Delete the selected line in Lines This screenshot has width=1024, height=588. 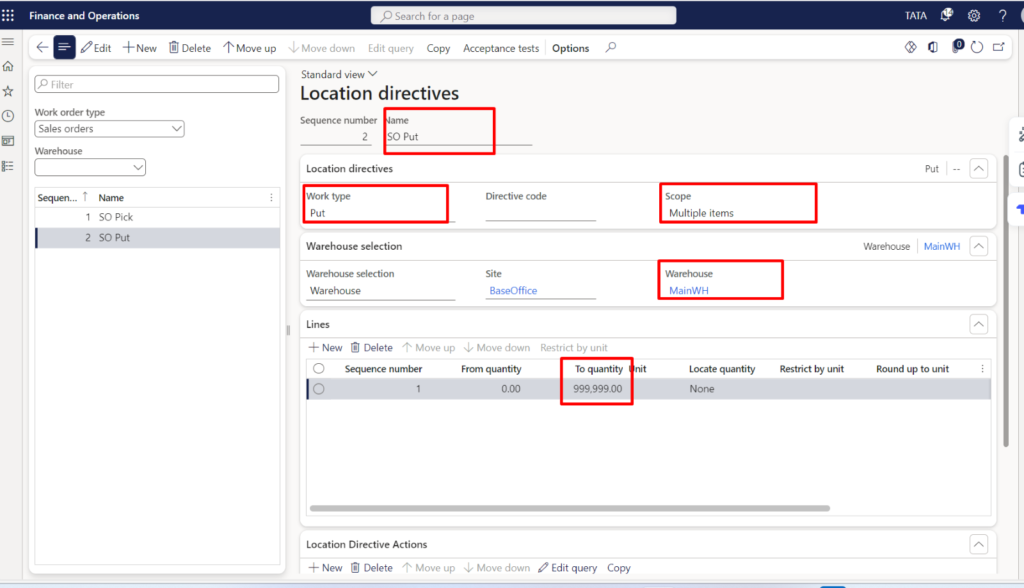(372, 348)
